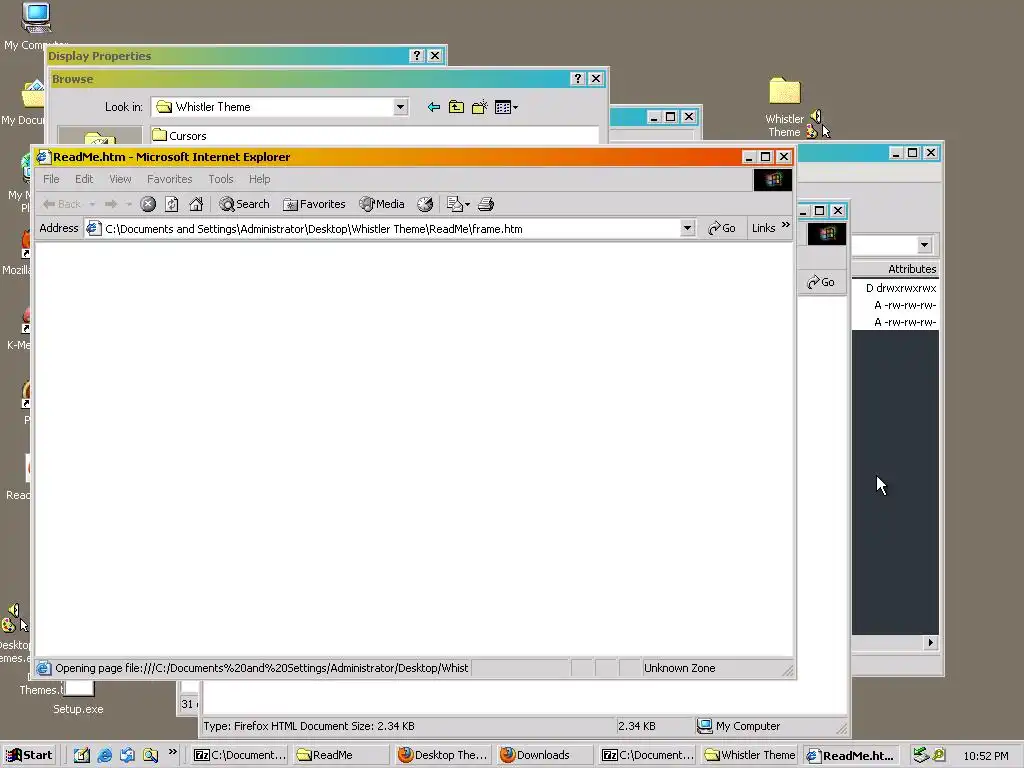Open the Edit menu in Internet Explorer

point(84,179)
